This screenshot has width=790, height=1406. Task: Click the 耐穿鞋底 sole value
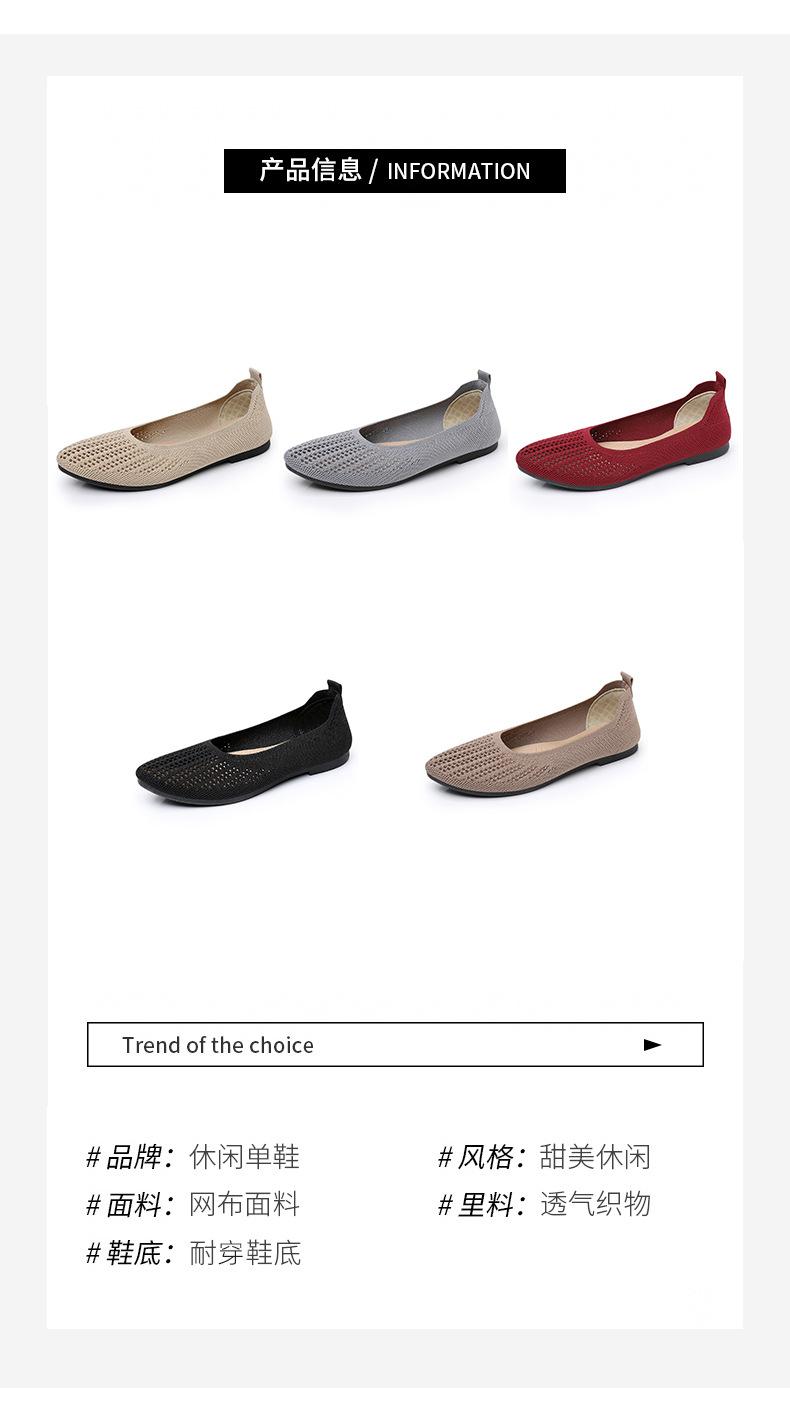(x=245, y=1253)
